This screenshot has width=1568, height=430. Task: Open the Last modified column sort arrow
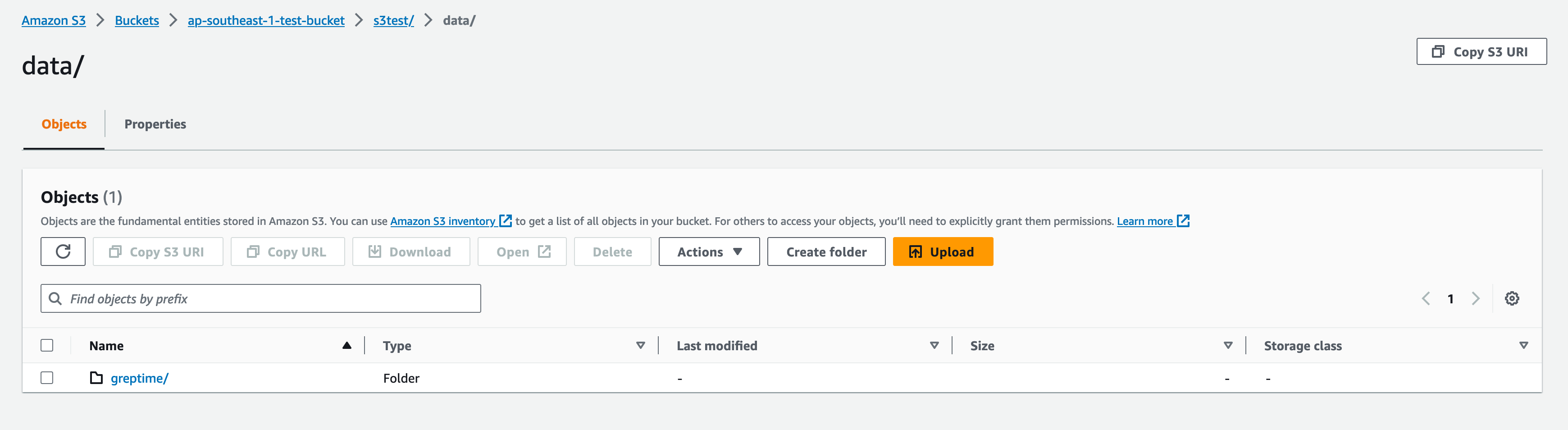(x=934, y=345)
